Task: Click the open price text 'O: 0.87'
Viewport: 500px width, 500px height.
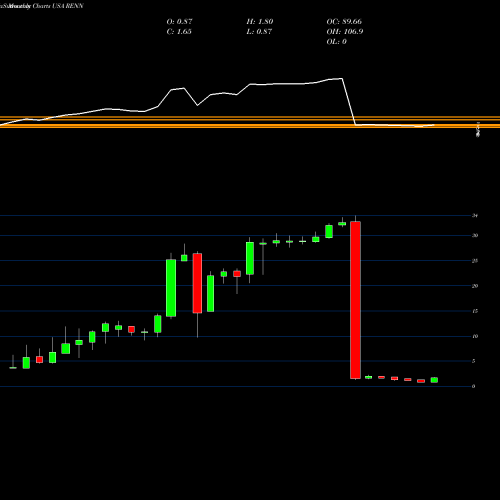Action: pos(179,22)
